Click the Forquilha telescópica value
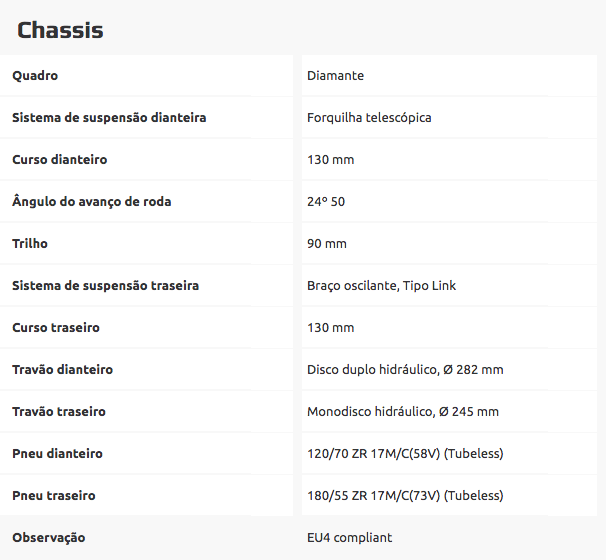Screen dimensions: 606x560 coord(369,118)
